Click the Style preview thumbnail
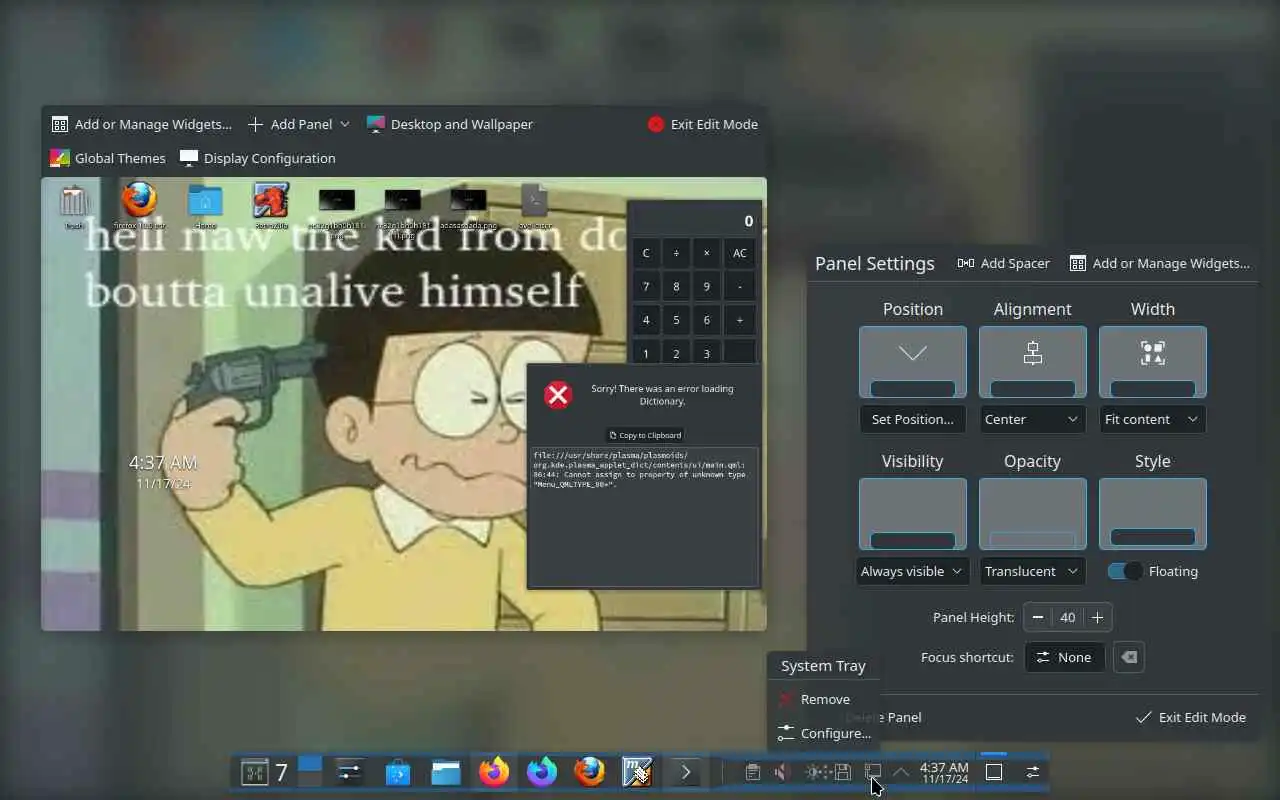 tap(1152, 514)
